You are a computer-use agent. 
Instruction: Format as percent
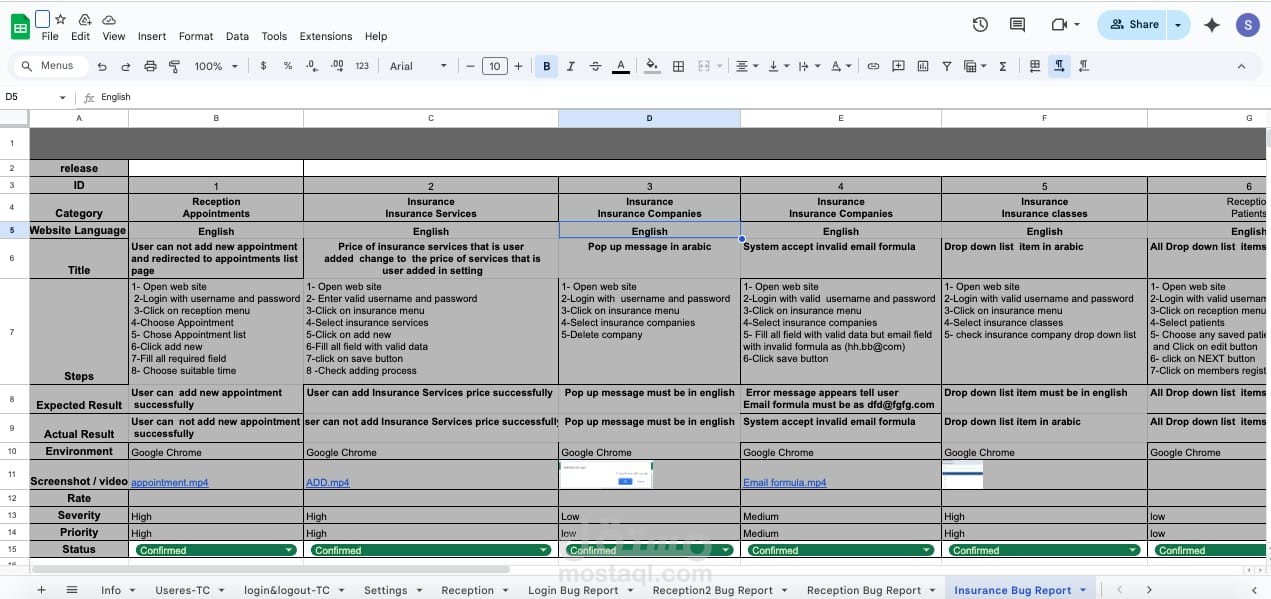click(x=288, y=66)
